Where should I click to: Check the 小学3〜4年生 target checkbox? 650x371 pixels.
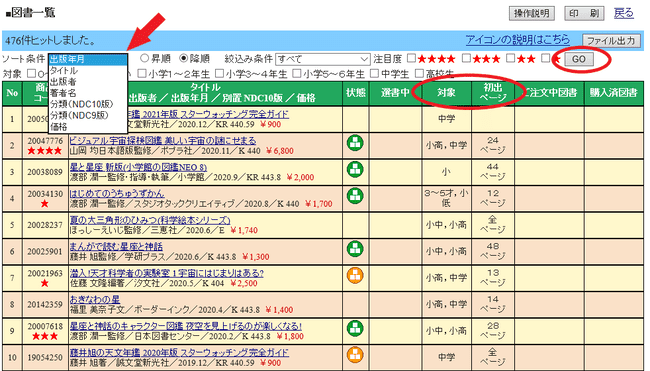pyautogui.click(x=219, y=74)
